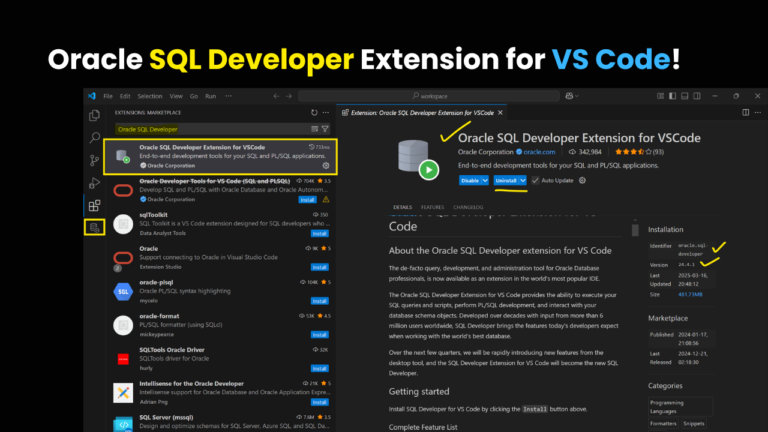The width and height of the screenshot is (768, 432).
Task: Open the SQL Developer database icon in activity bar
Action: pyautogui.click(x=95, y=227)
